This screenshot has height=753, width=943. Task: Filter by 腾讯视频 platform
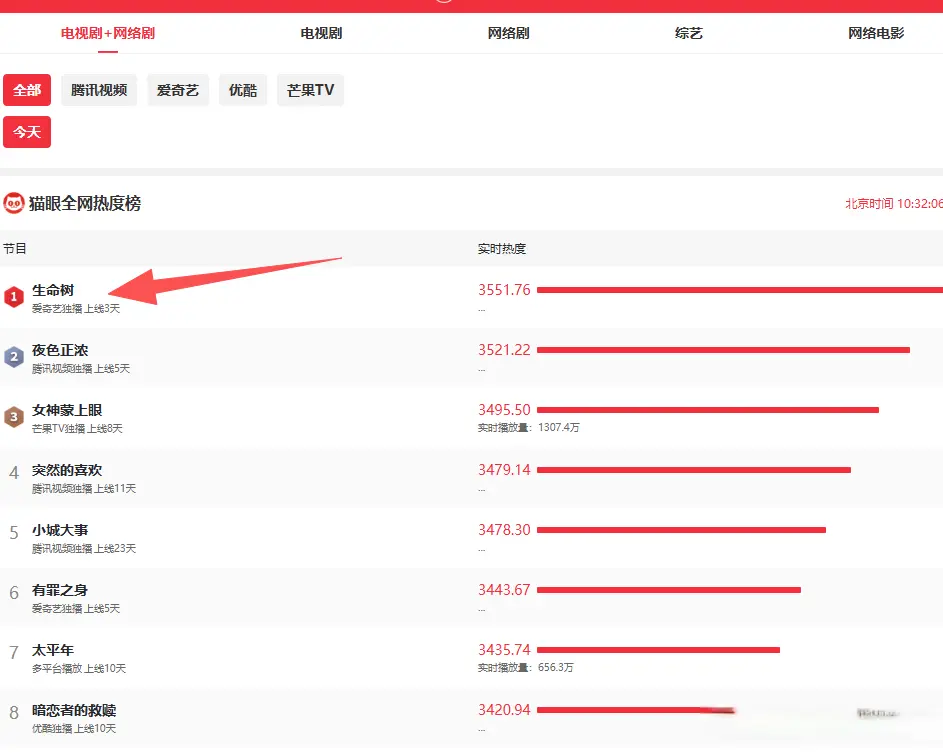(x=99, y=90)
